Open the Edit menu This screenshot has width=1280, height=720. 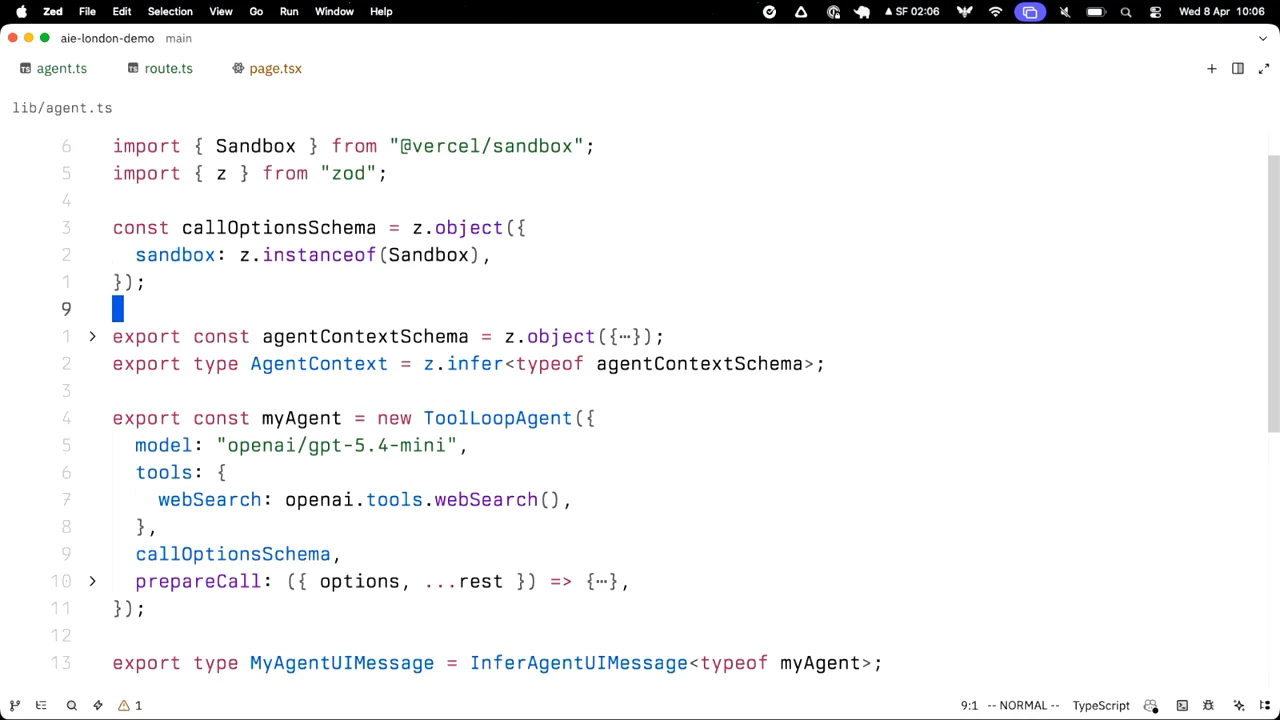[x=121, y=11]
